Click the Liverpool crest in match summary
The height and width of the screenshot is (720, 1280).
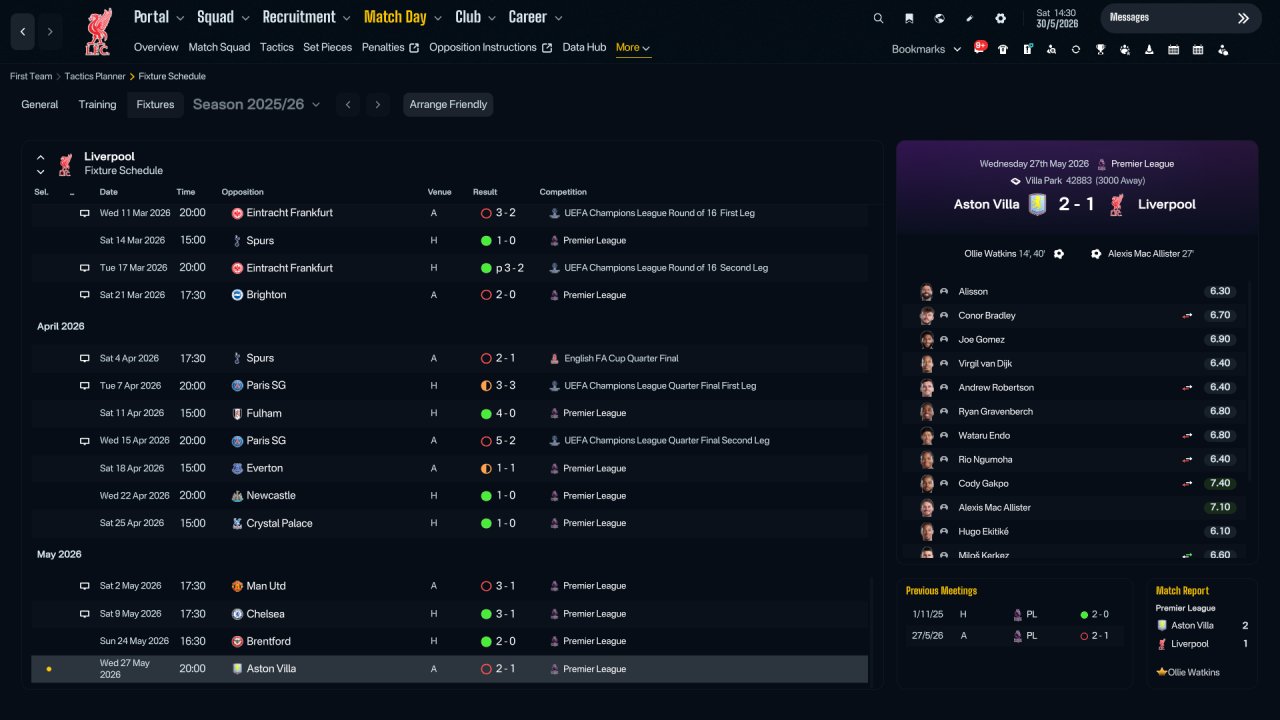pos(1118,204)
